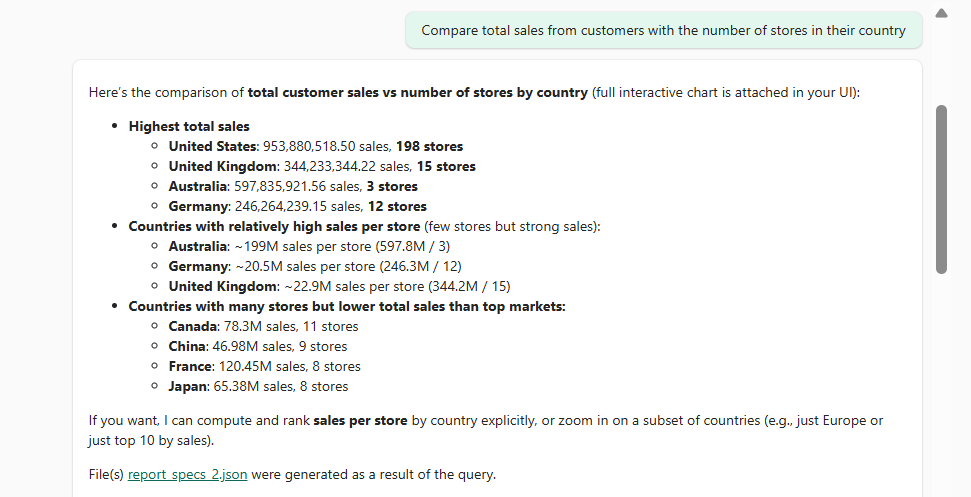Click the 'If you want, I can compute' paragraph

[486, 430]
